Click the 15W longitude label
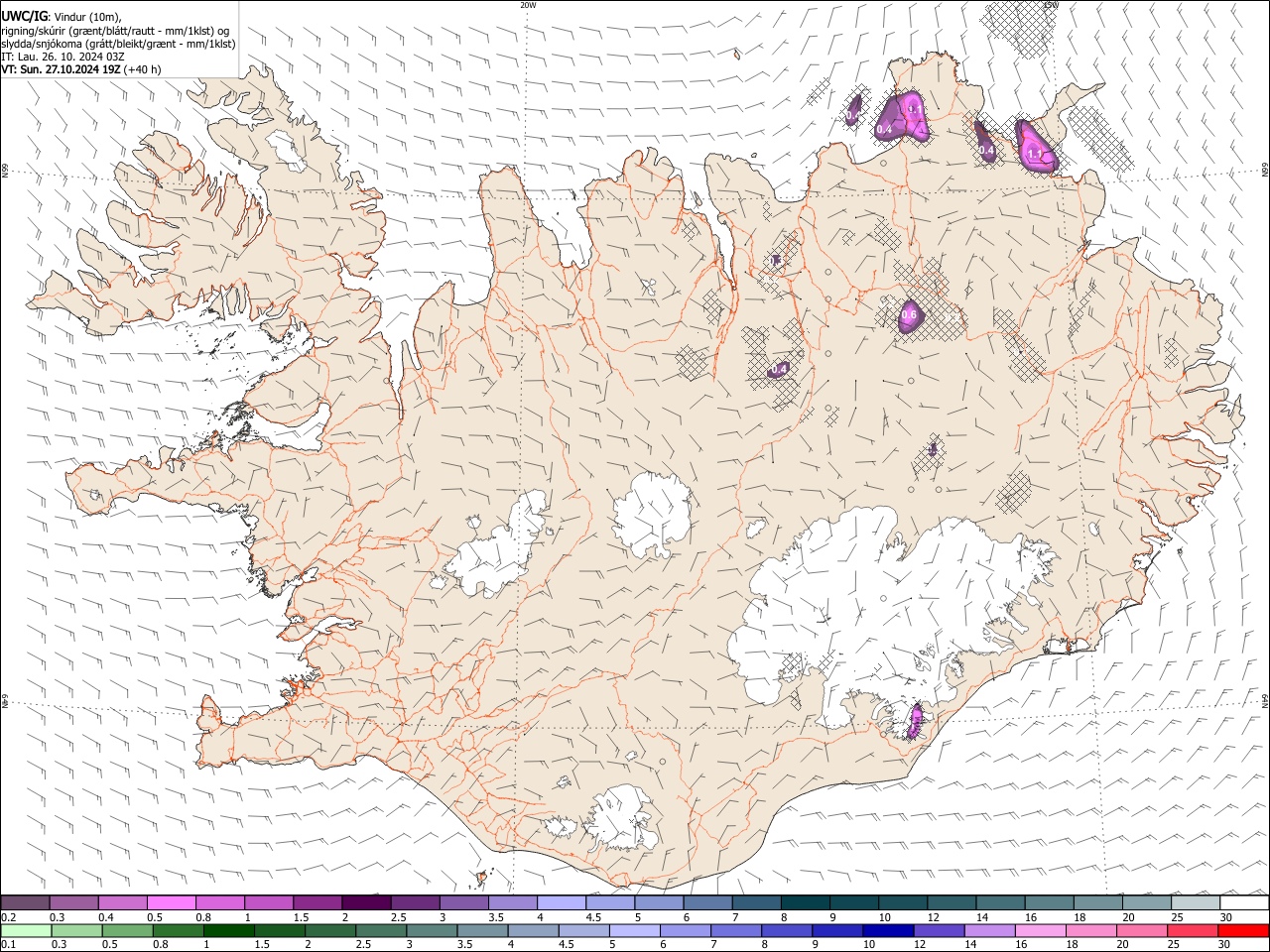The height and width of the screenshot is (952, 1270). point(1051,5)
